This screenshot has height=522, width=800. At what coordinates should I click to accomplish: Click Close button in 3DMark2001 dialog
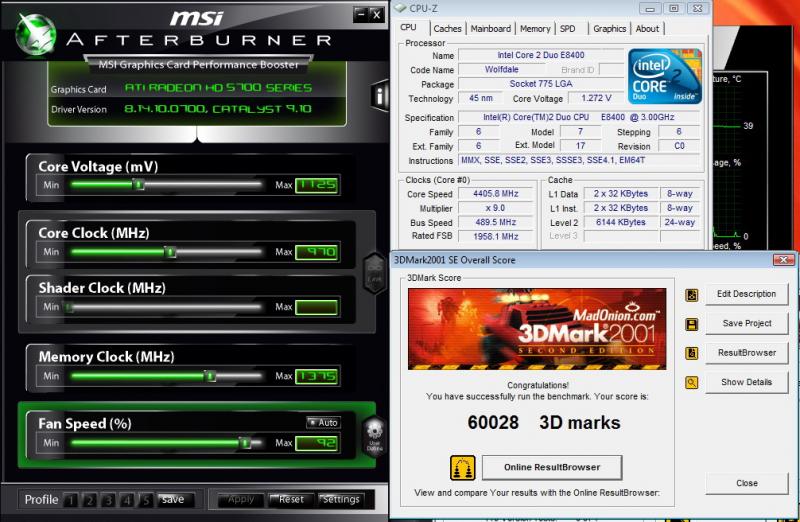click(746, 483)
